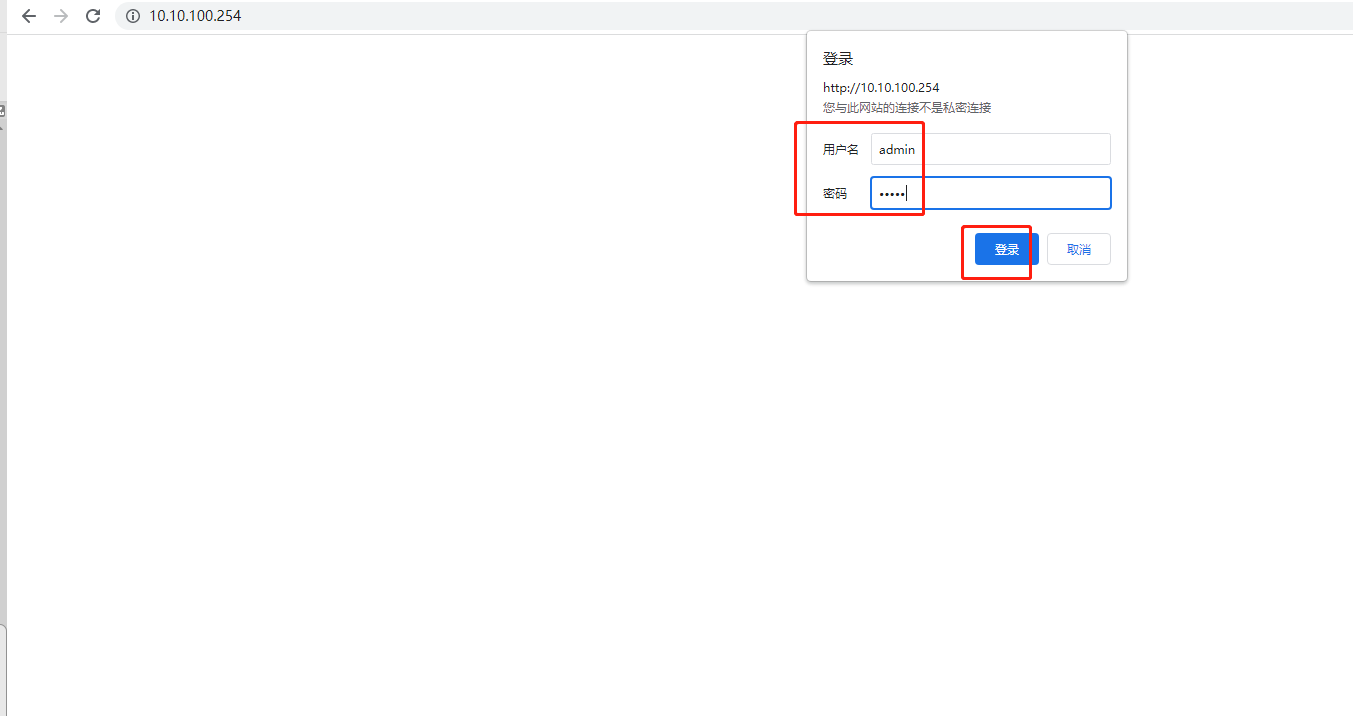Click the 登录 dialog title
Image resolution: width=1353 pixels, height=716 pixels.
pos(838,59)
